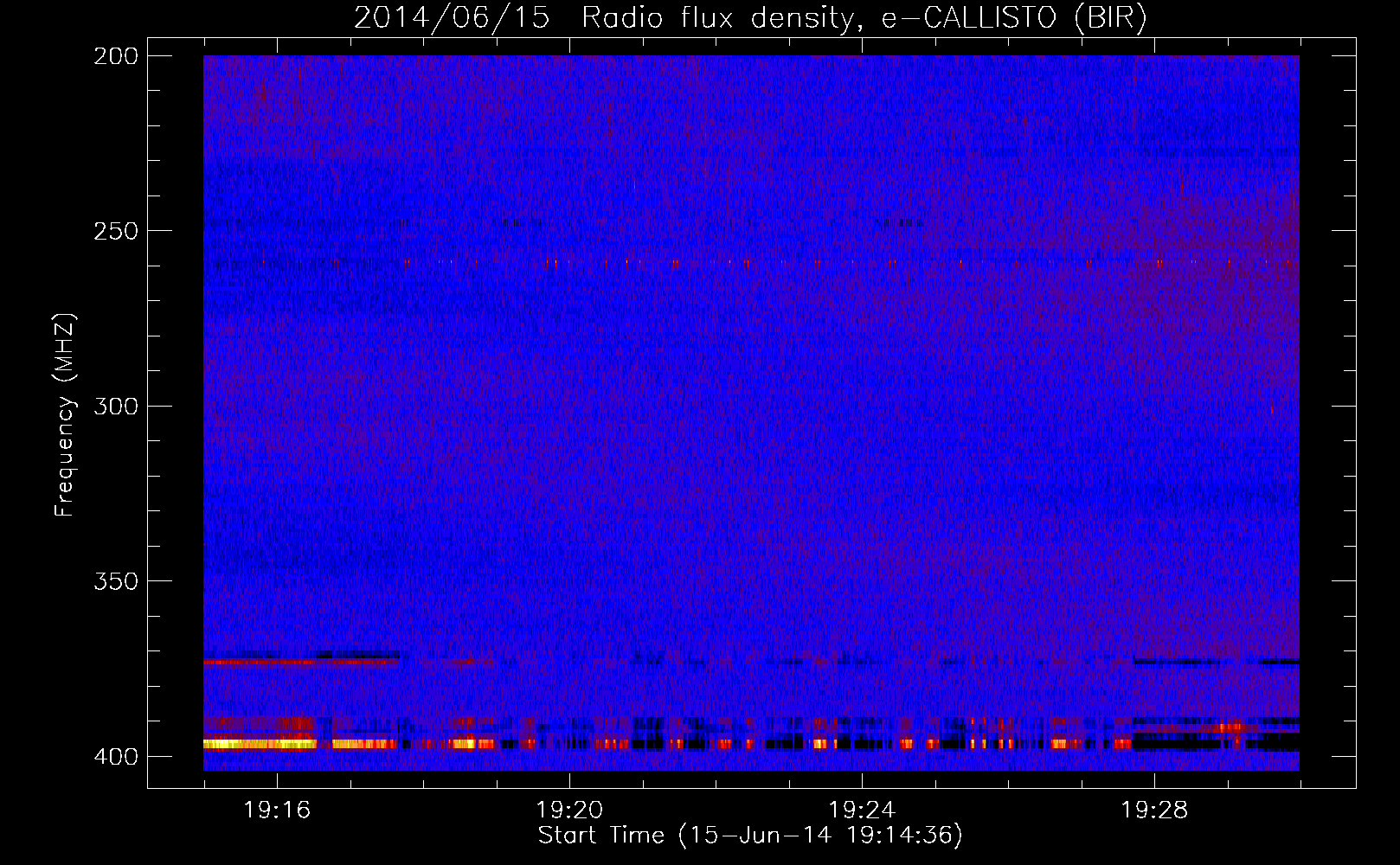Click the 'Start Time (15-Jun-14 19:14:36)' label

pyautogui.click(x=750, y=836)
